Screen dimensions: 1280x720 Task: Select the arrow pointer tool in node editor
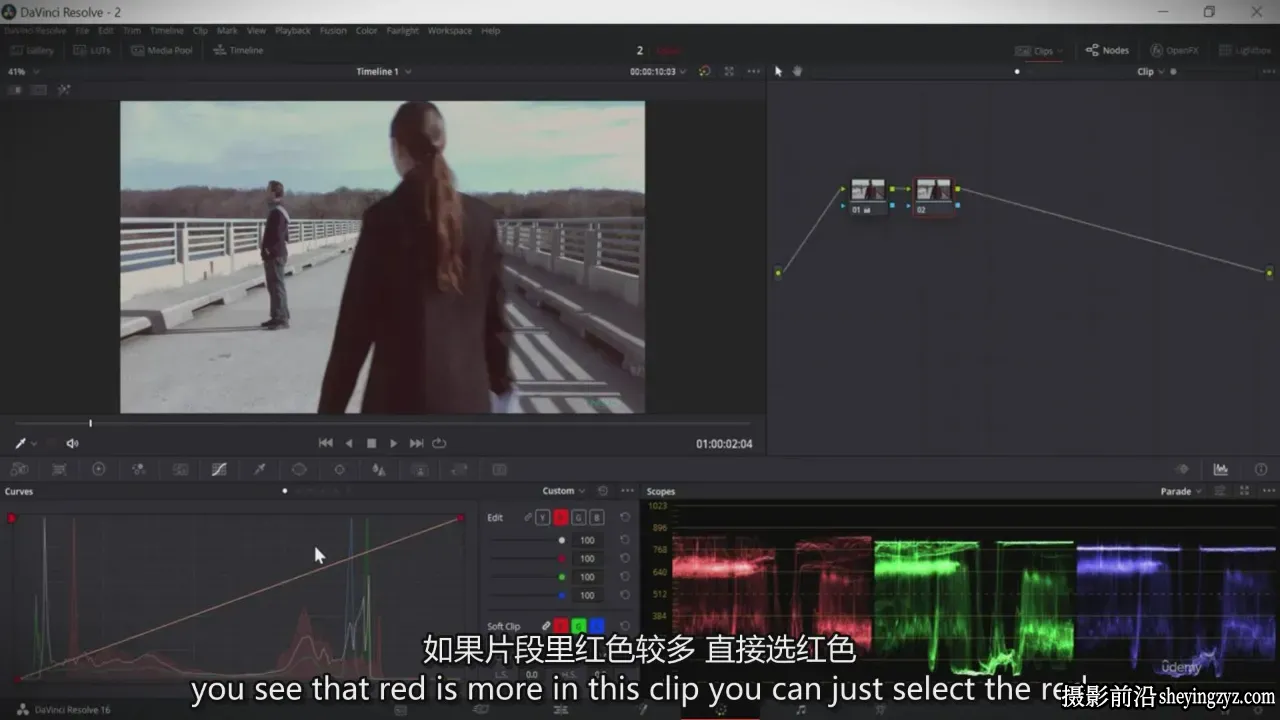click(779, 71)
